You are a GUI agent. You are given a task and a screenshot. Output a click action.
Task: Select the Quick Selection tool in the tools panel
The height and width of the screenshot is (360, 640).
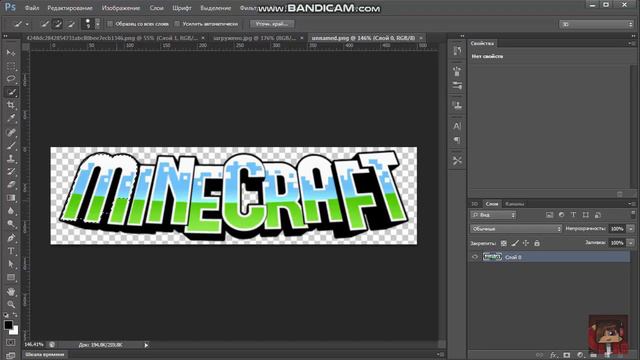11,92
